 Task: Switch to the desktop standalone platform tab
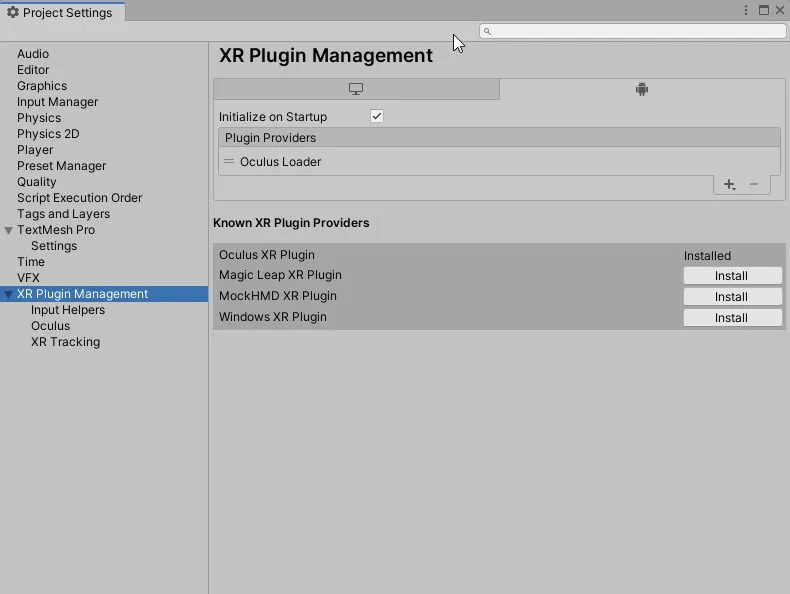pyautogui.click(x=356, y=89)
